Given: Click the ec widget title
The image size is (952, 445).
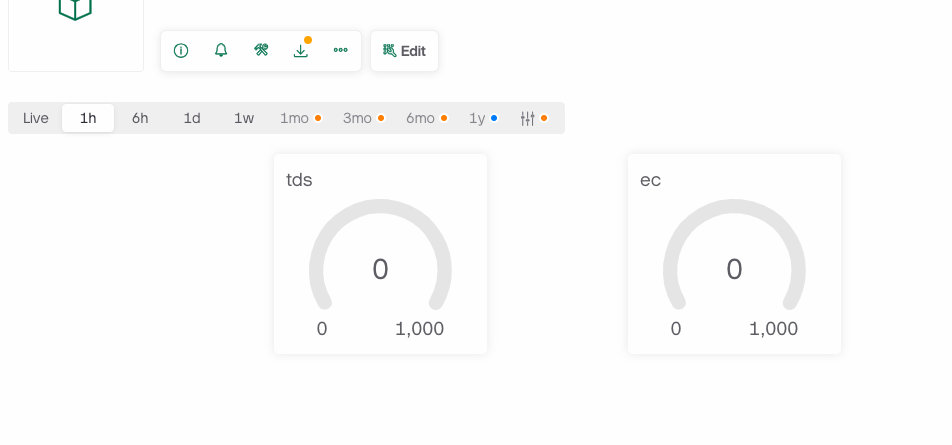Looking at the screenshot, I should pyautogui.click(x=650, y=180).
